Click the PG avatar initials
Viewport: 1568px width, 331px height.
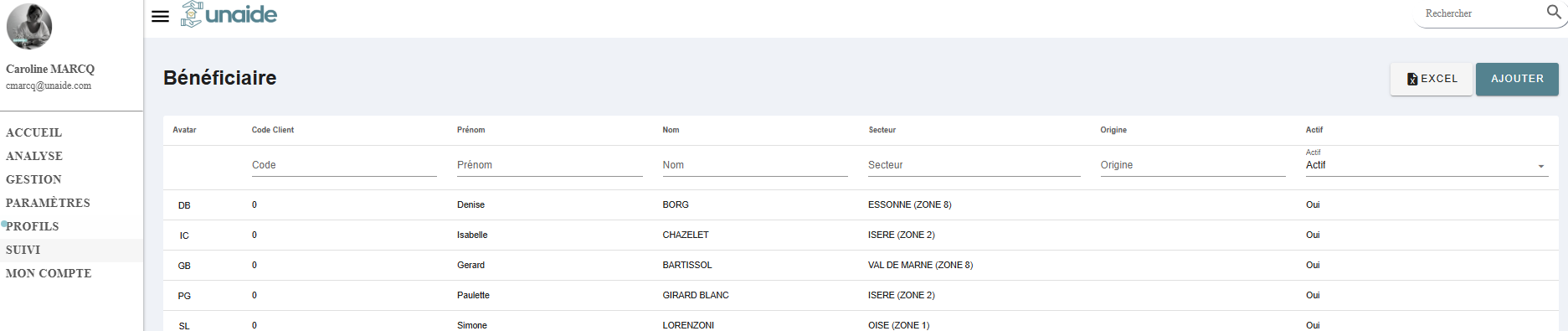pyautogui.click(x=184, y=296)
